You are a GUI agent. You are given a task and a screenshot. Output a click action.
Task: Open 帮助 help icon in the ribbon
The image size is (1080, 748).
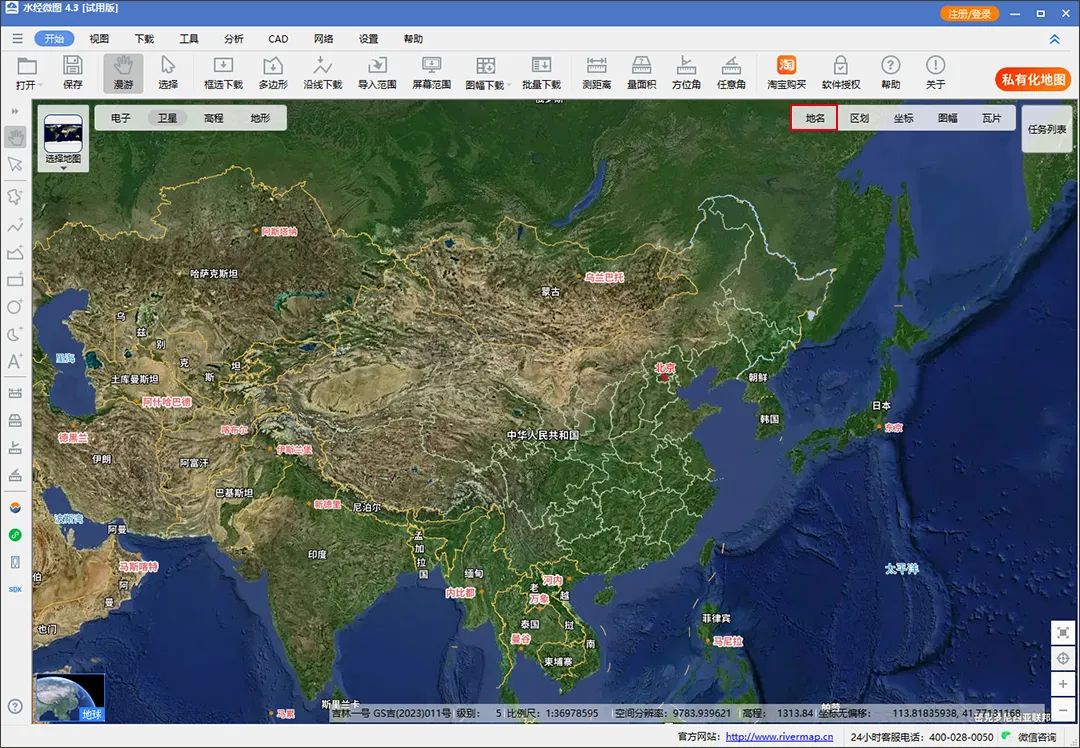(891, 72)
